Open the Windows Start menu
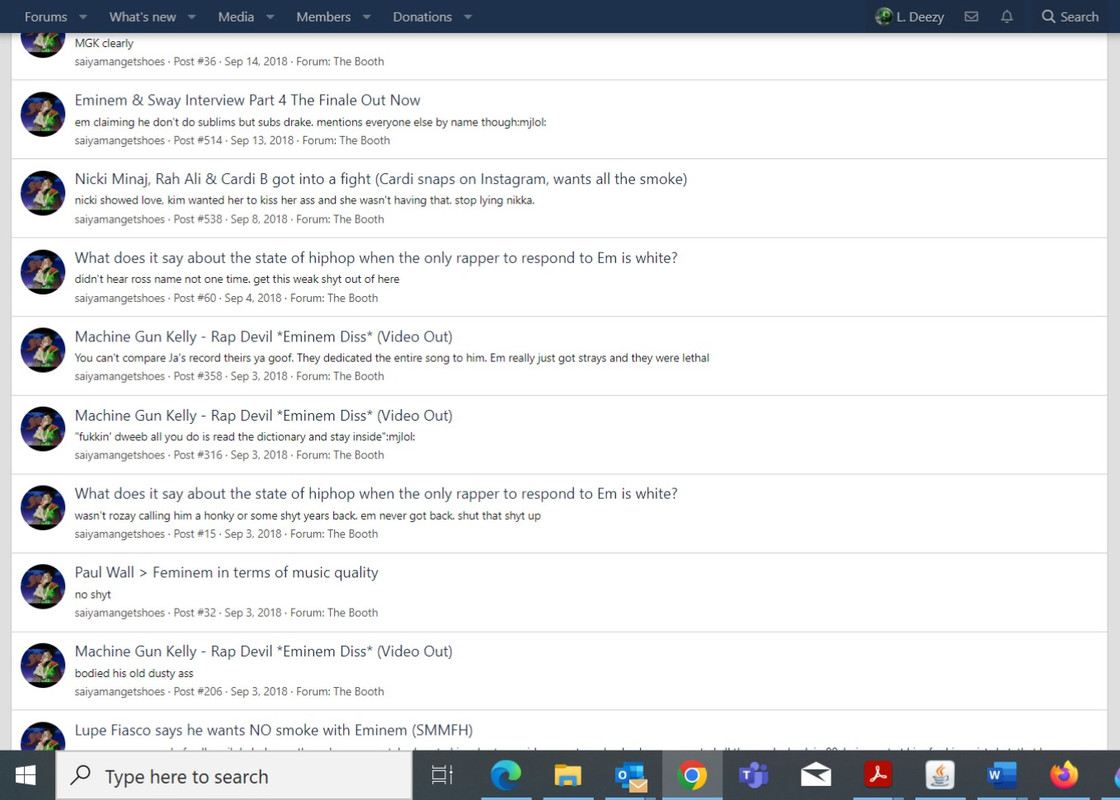Screen dimensions: 1120x800 coord(26,776)
